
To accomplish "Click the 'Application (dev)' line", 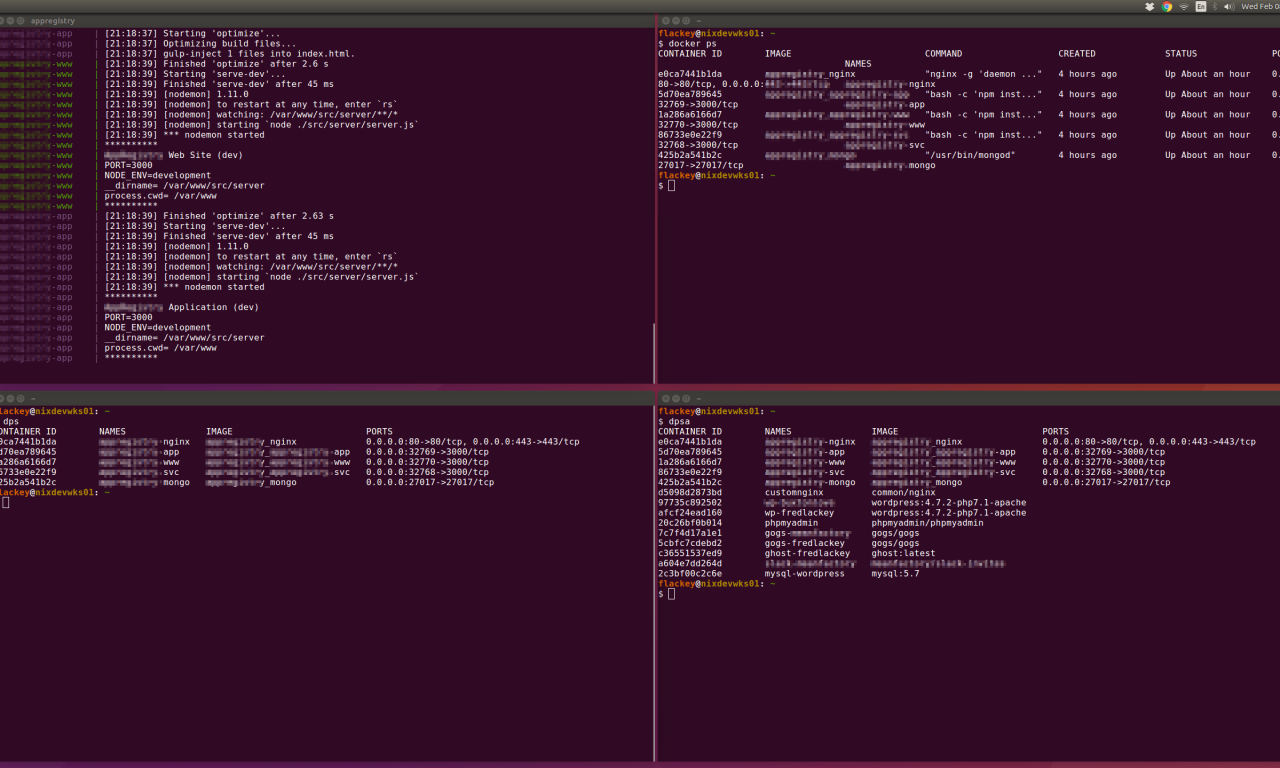I will (x=182, y=307).
